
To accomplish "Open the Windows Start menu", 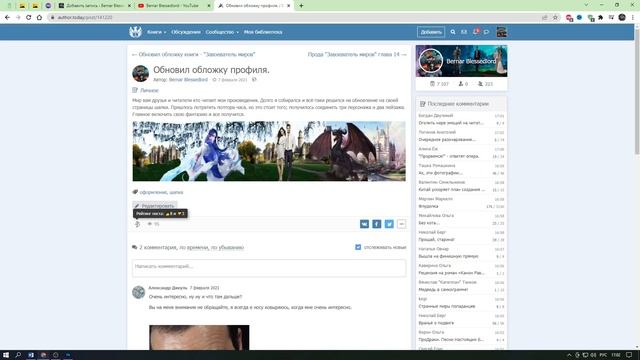I will tap(6, 355).
